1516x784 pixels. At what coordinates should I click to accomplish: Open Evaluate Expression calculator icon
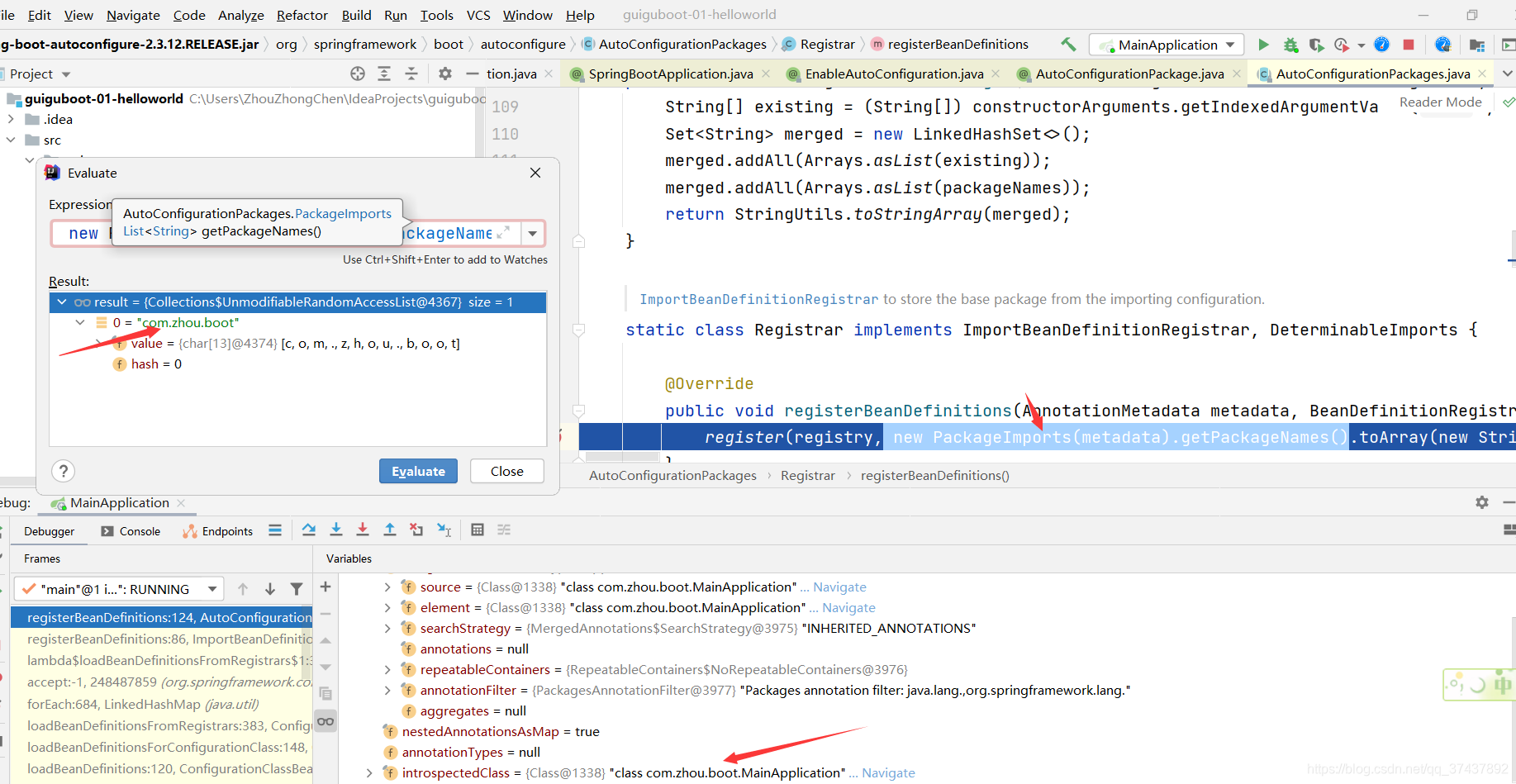(478, 530)
